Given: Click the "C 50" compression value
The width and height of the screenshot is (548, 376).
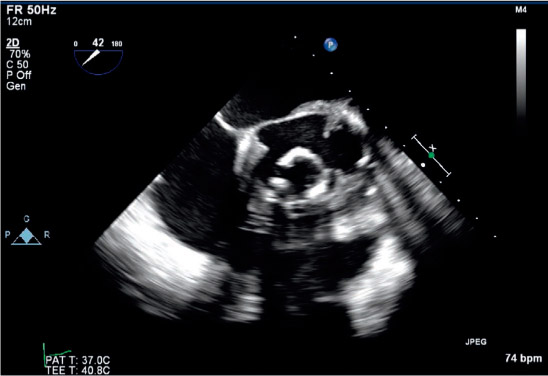Looking at the screenshot, I should coord(17,64).
